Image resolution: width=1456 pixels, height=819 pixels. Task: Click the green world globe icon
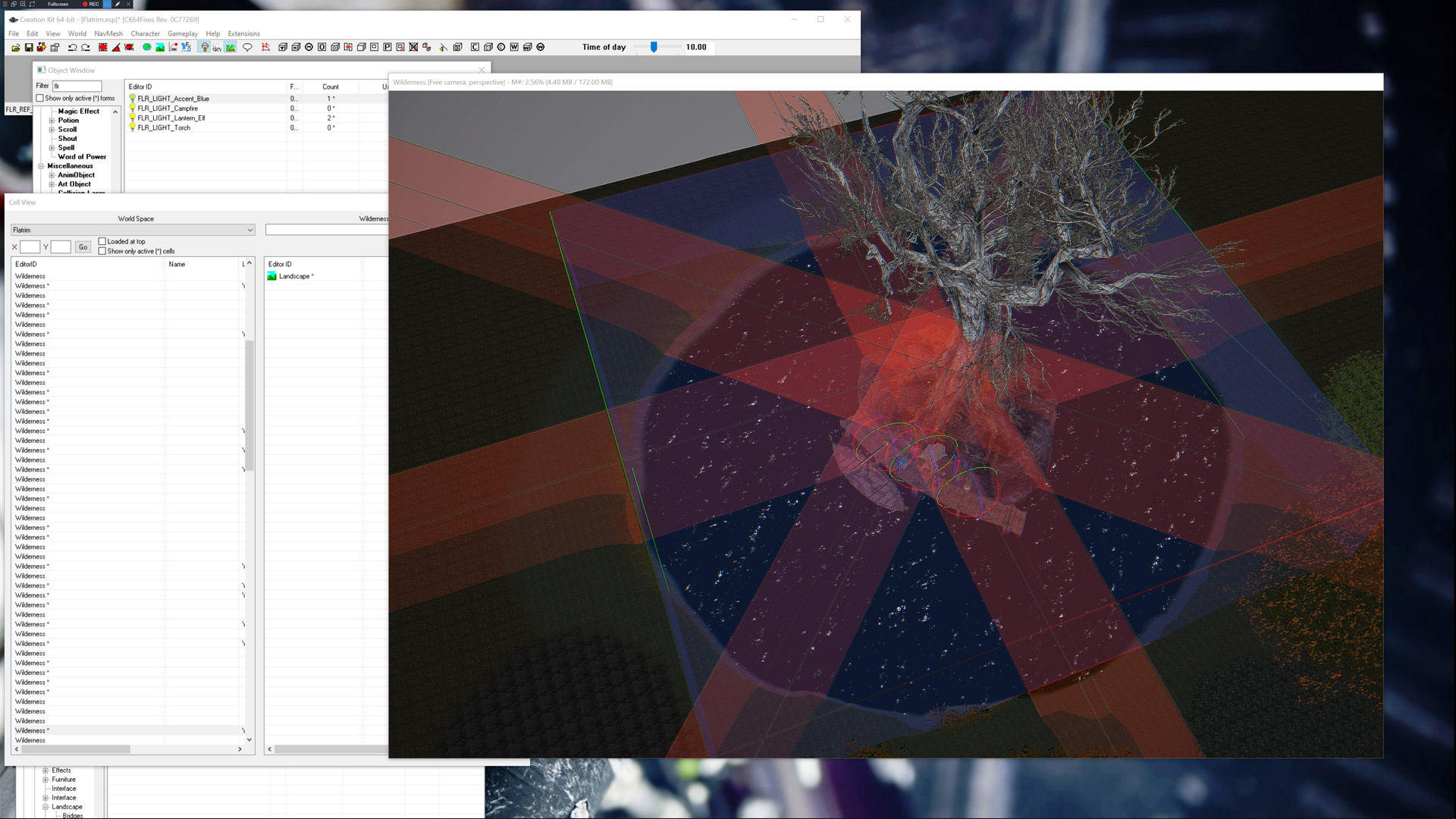[147, 47]
